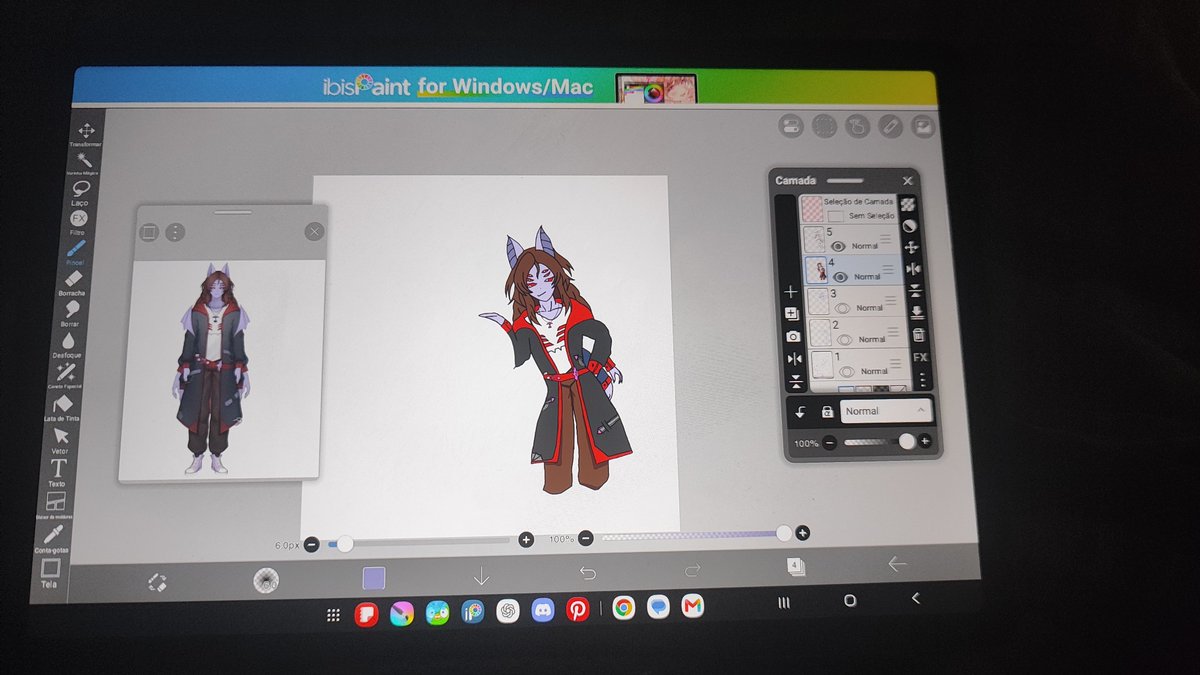Click the undo arrow
1200x675 pixels.
[x=587, y=572]
